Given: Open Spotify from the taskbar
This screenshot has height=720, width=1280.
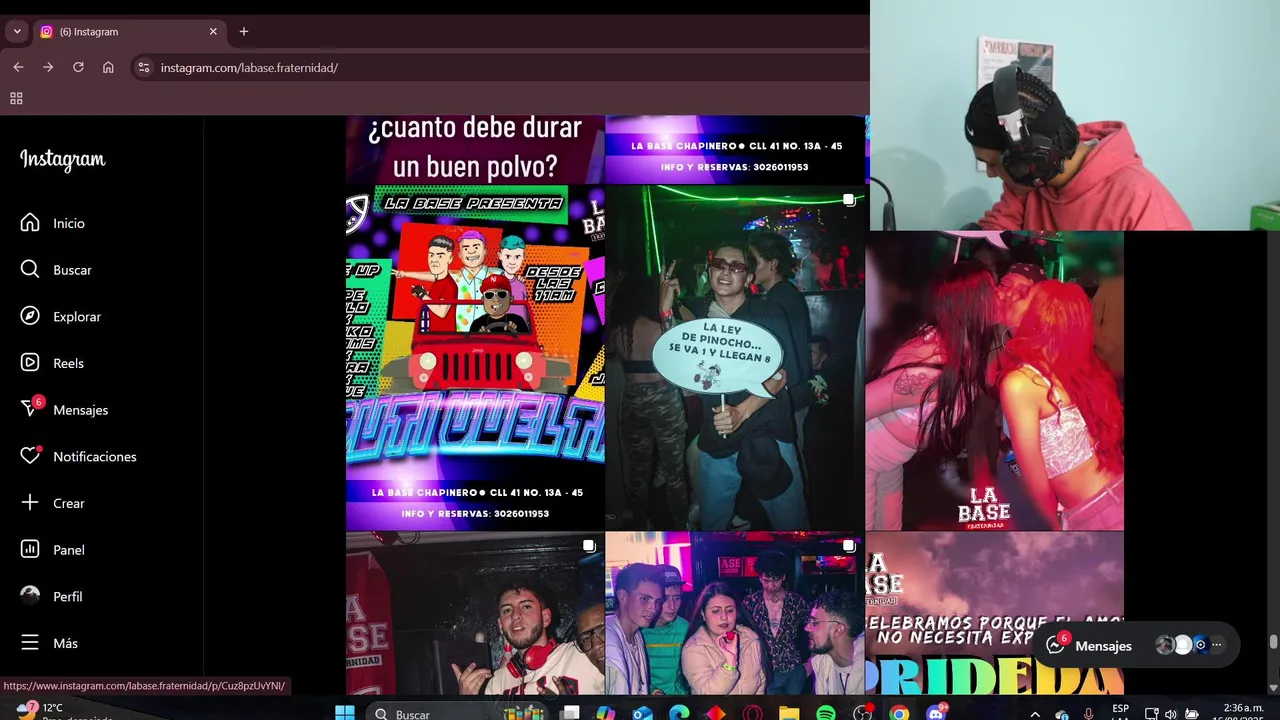Looking at the screenshot, I should [x=826, y=713].
